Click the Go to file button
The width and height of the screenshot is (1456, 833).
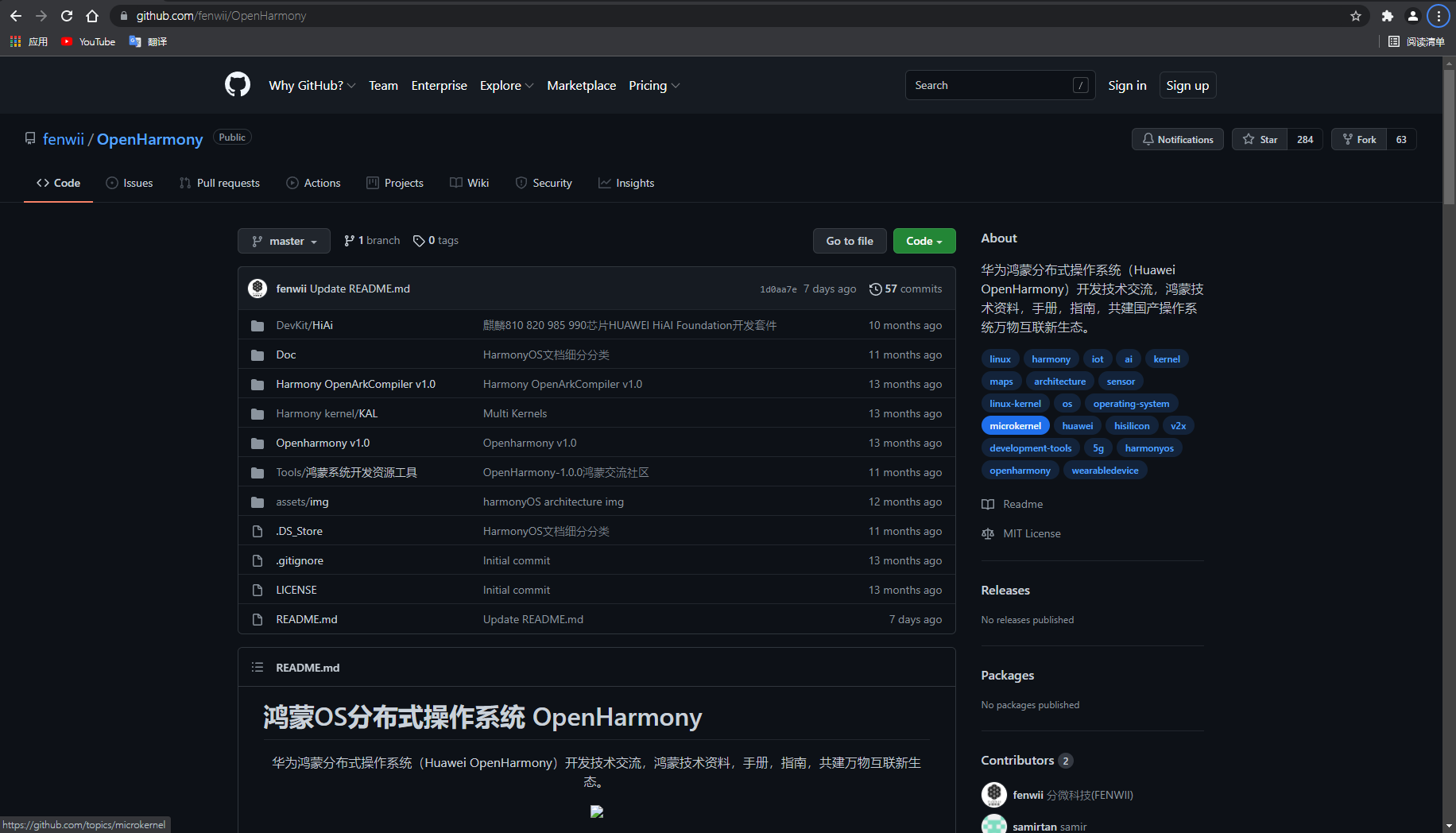point(850,241)
